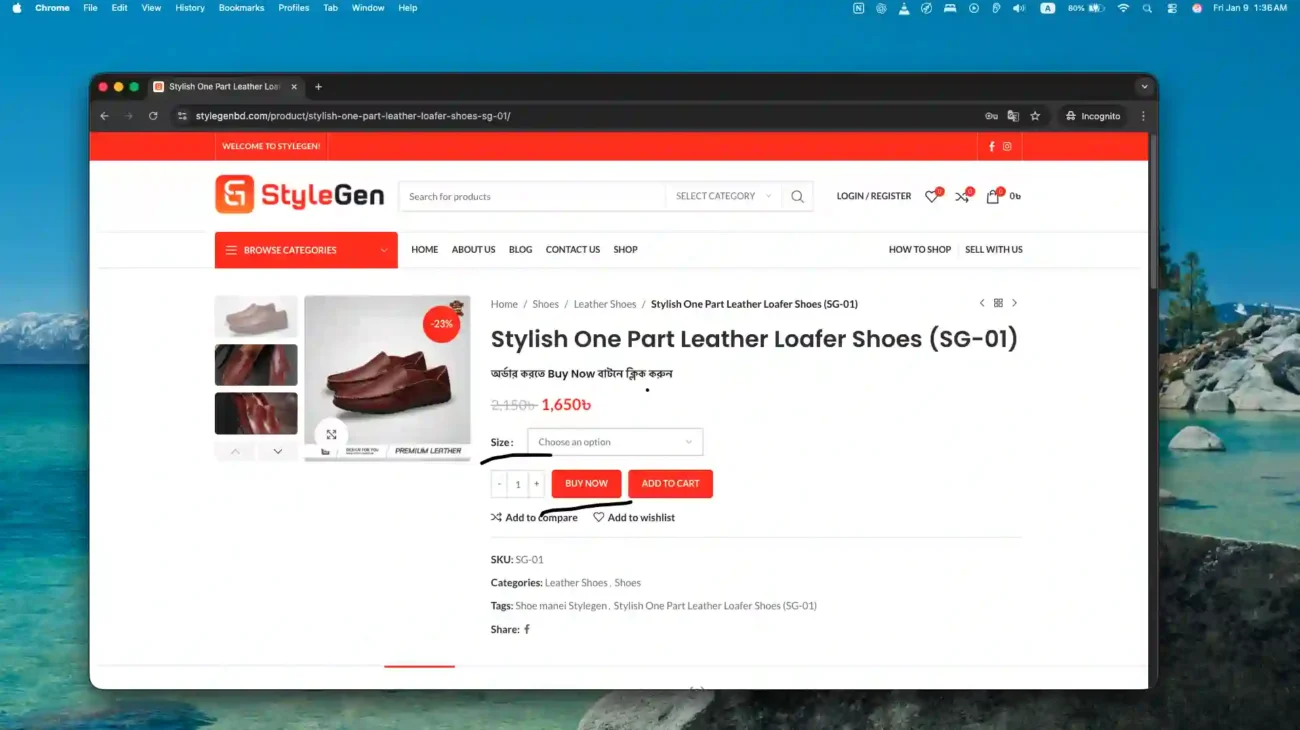
Task: Bookmark this page with the star icon
Action: 1035,116
